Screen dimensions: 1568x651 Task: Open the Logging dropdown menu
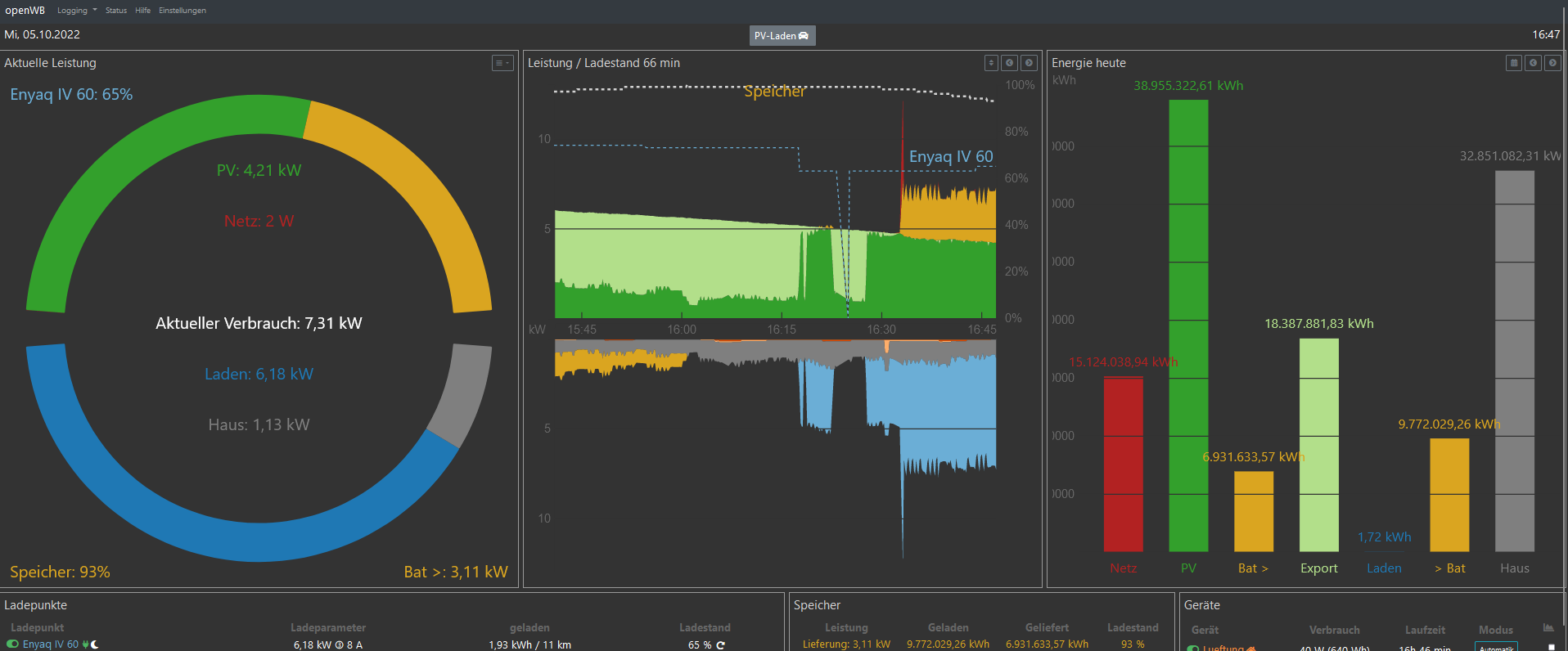(x=76, y=11)
